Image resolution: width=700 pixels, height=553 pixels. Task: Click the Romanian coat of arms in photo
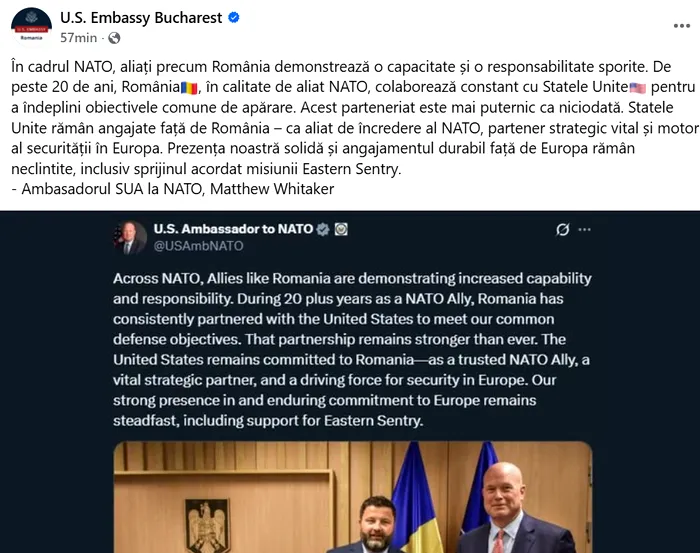click(207, 525)
